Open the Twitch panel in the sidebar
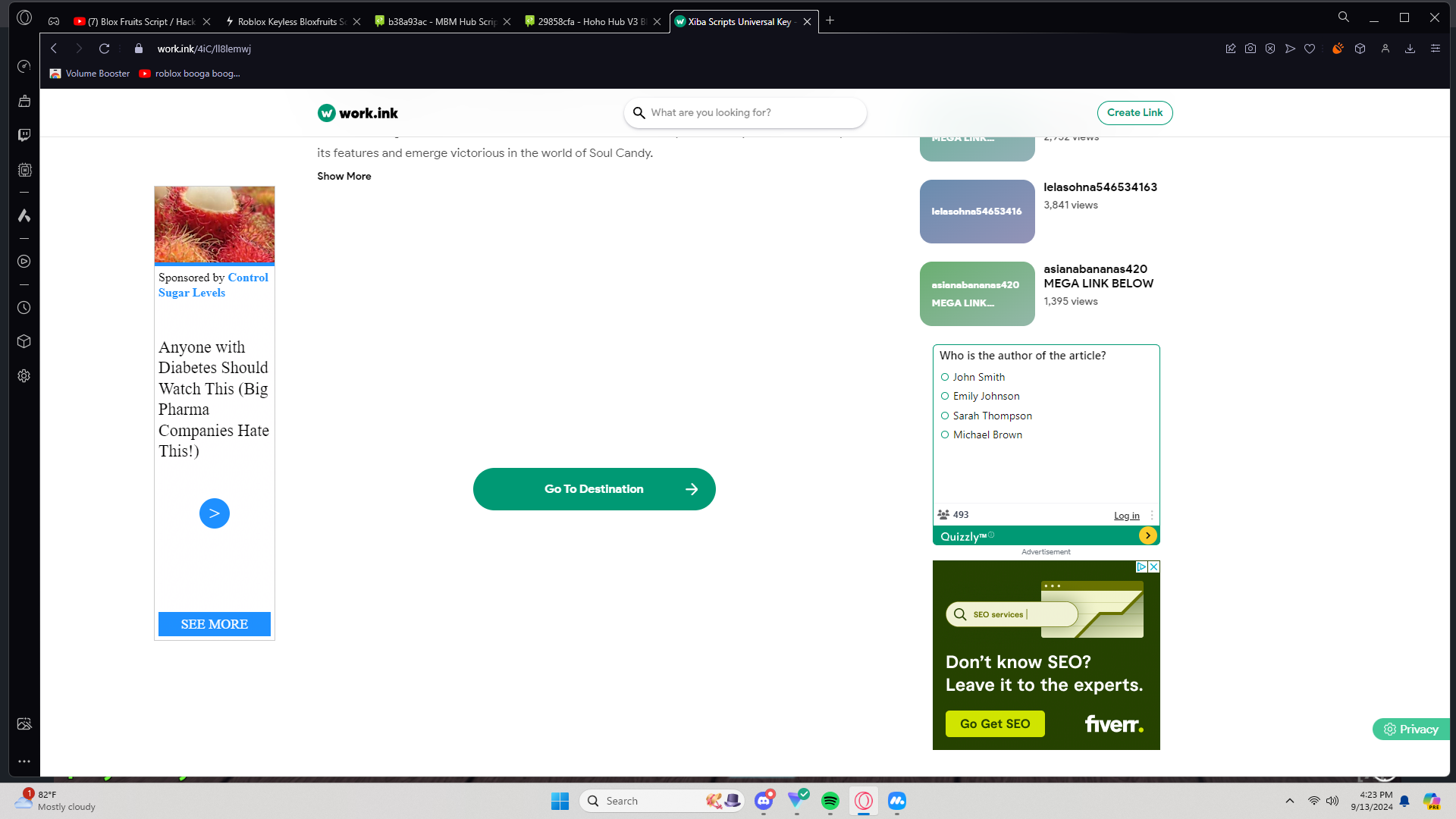The width and height of the screenshot is (1456, 819). pos(24,135)
